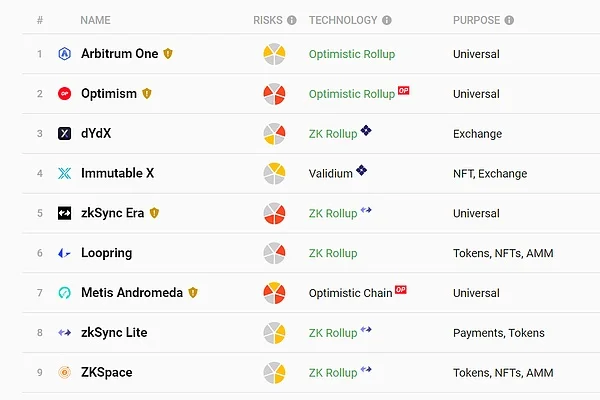Click the zkSync Era logo icon
Viewport: 600px width, 400px height.
coord(65,213)
